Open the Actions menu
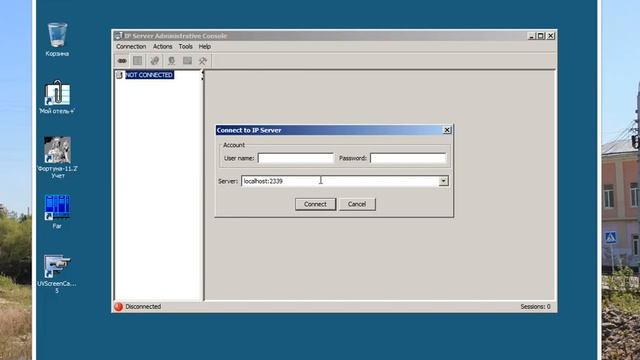Image resolution: width=640 pixels, height=360 pixels. [x=162, y=47]
